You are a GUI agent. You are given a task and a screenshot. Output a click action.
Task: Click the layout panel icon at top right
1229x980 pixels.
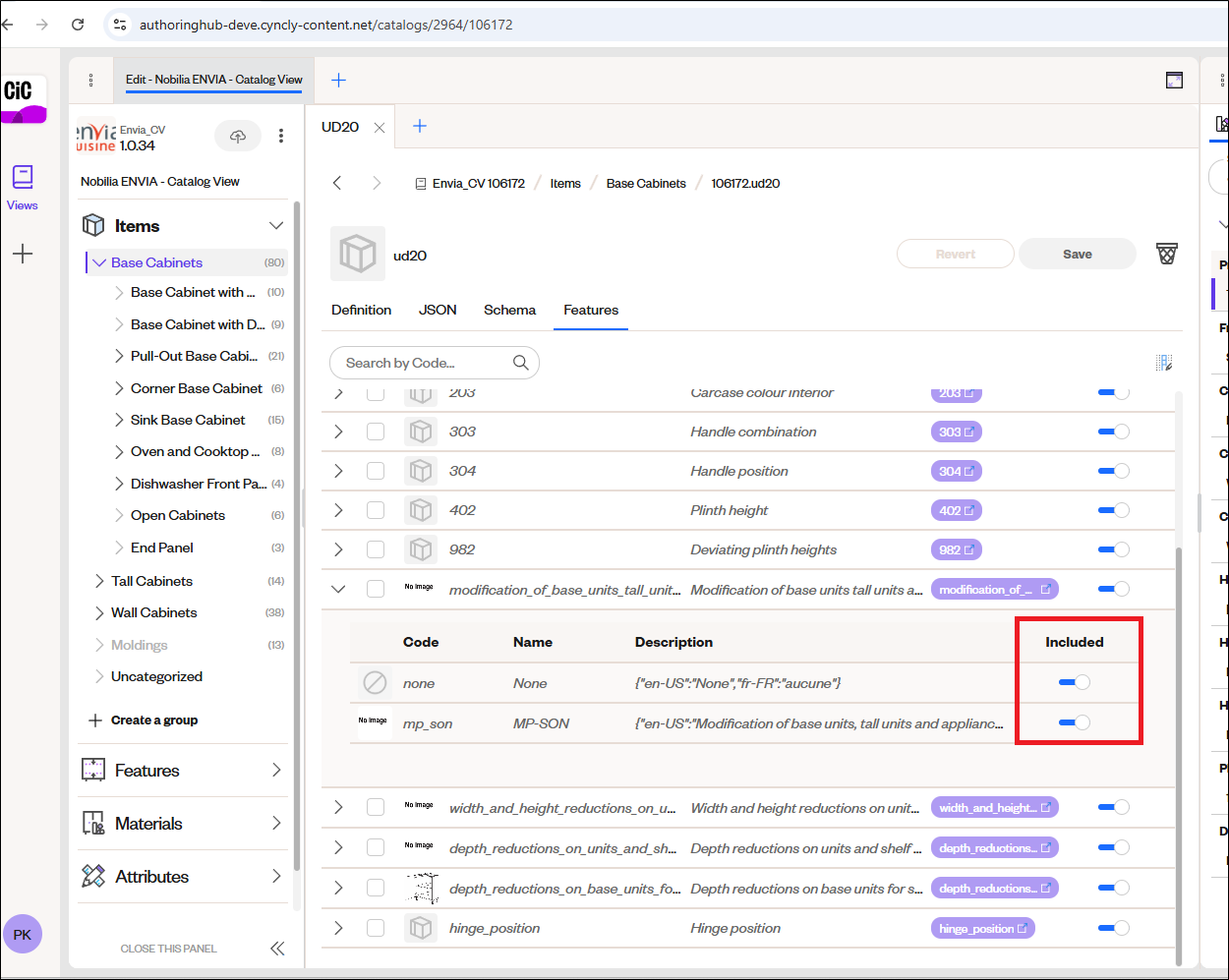pos(1174,80)
